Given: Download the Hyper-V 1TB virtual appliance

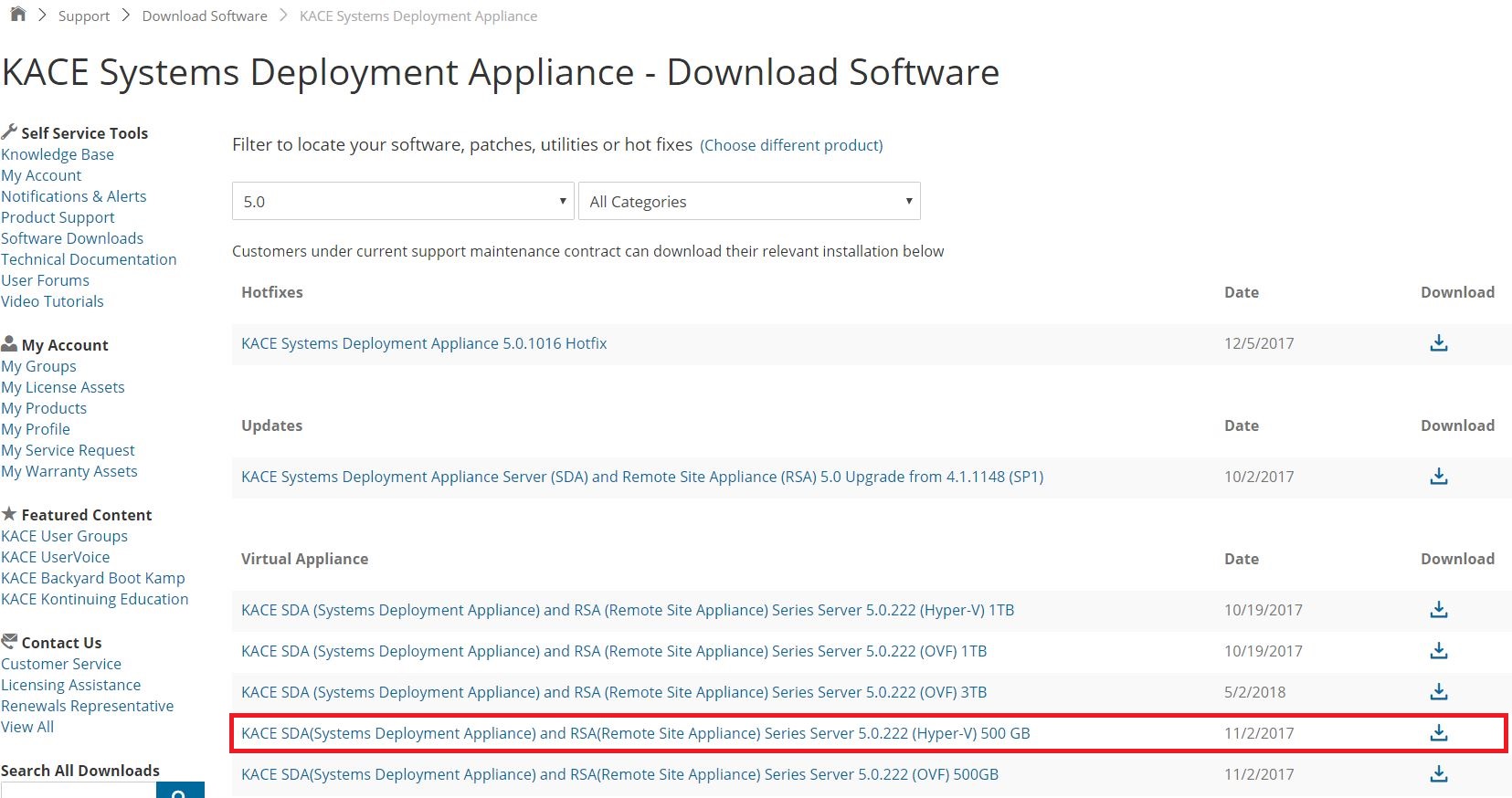Looking at the screenshot, I should (x=1439, y=610).
